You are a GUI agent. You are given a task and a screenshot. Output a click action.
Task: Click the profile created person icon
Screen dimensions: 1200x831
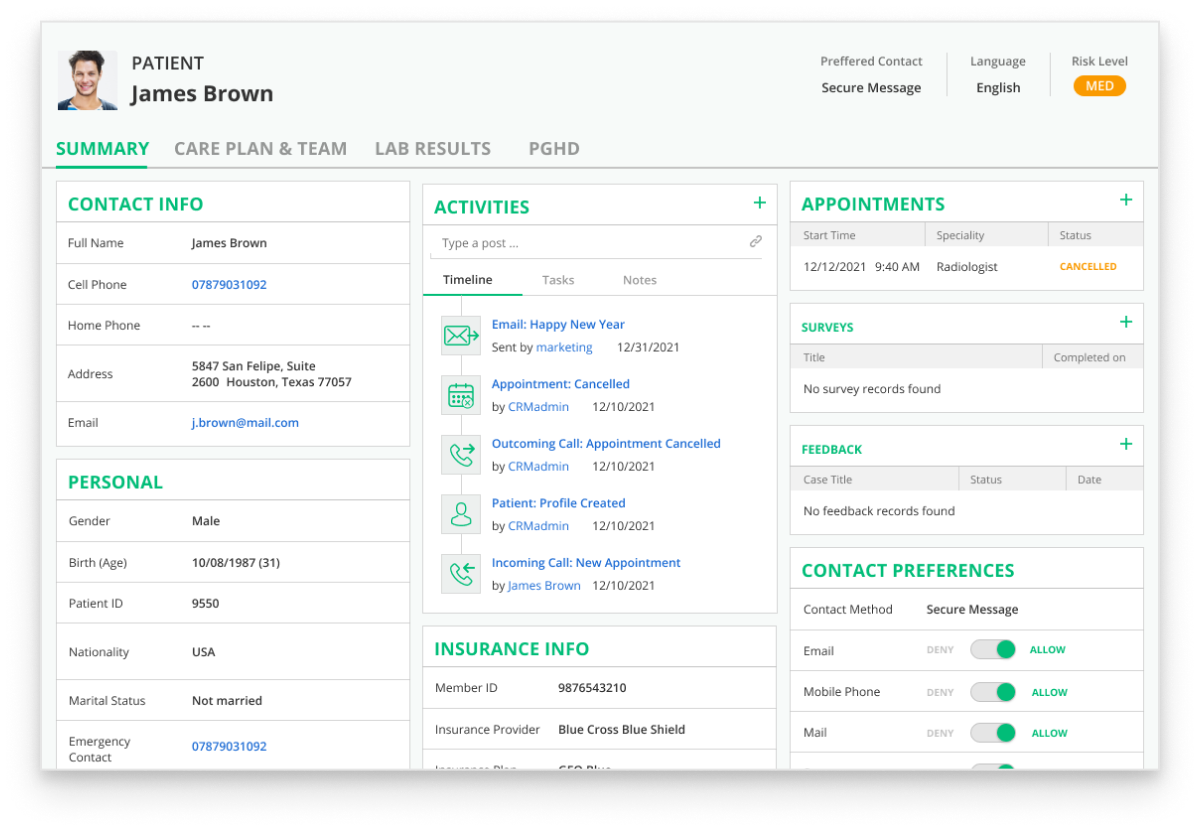[461, 515]
